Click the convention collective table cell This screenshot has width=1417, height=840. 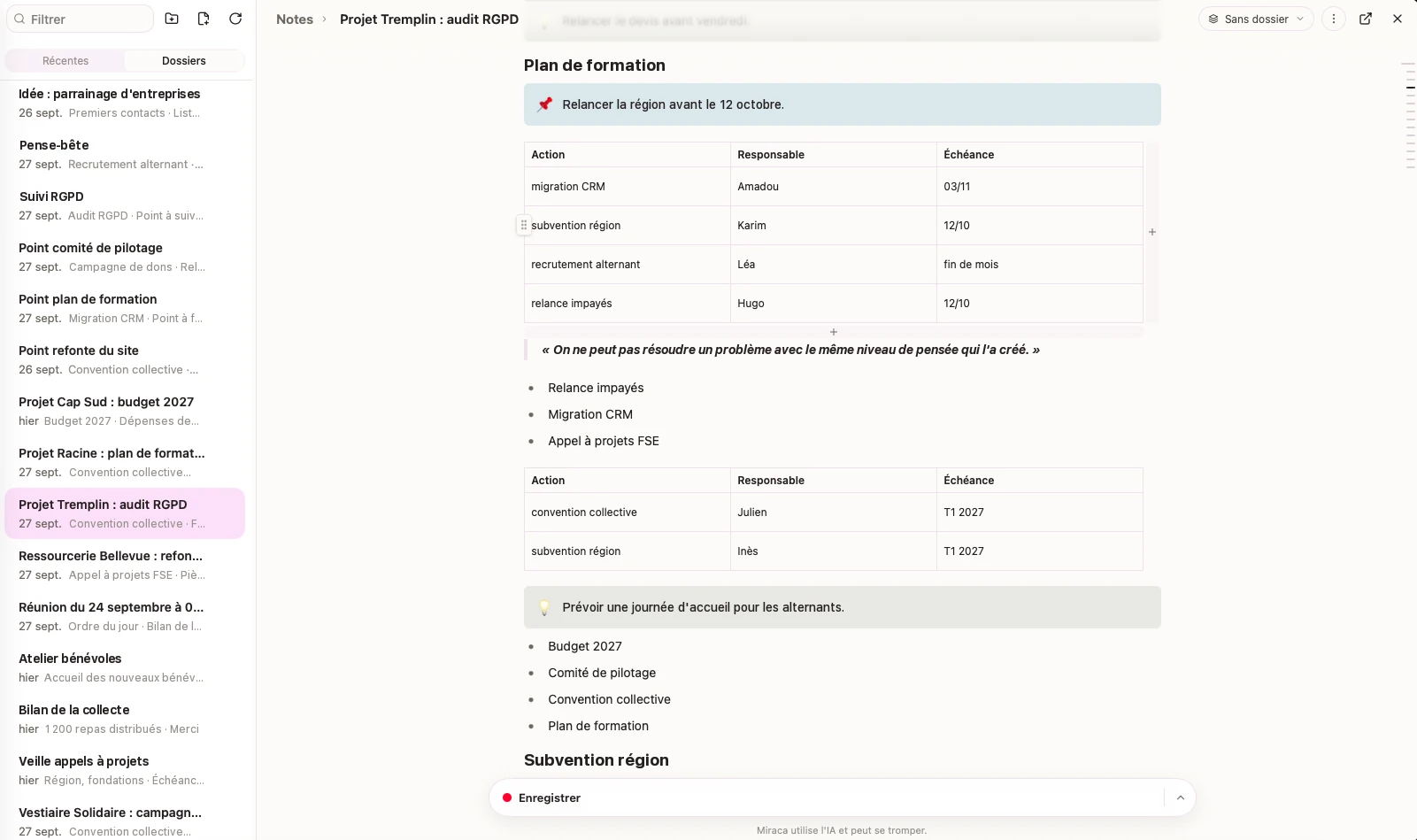pos(628,512)
